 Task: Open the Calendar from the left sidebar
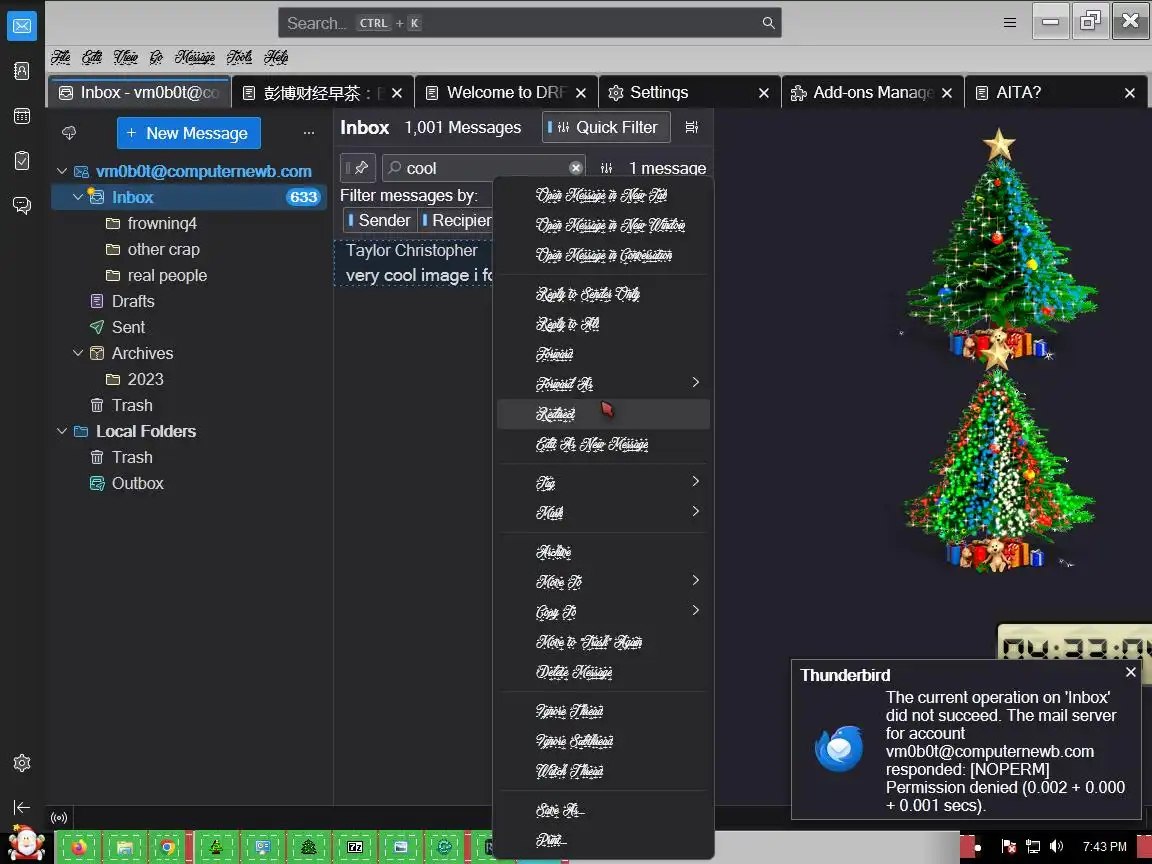point(22,115)
